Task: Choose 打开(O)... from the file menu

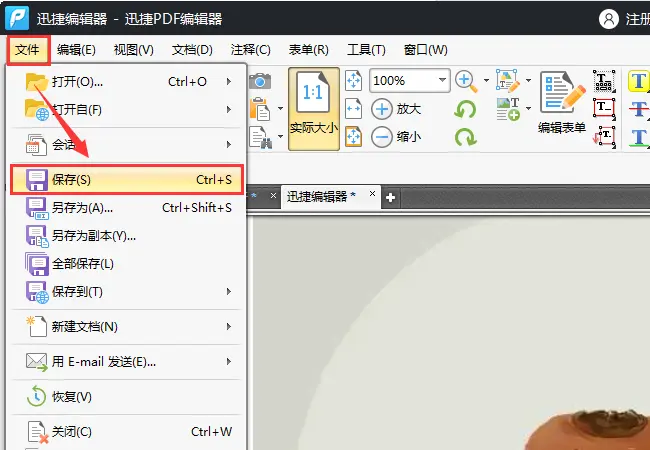Action: point(126,82)
